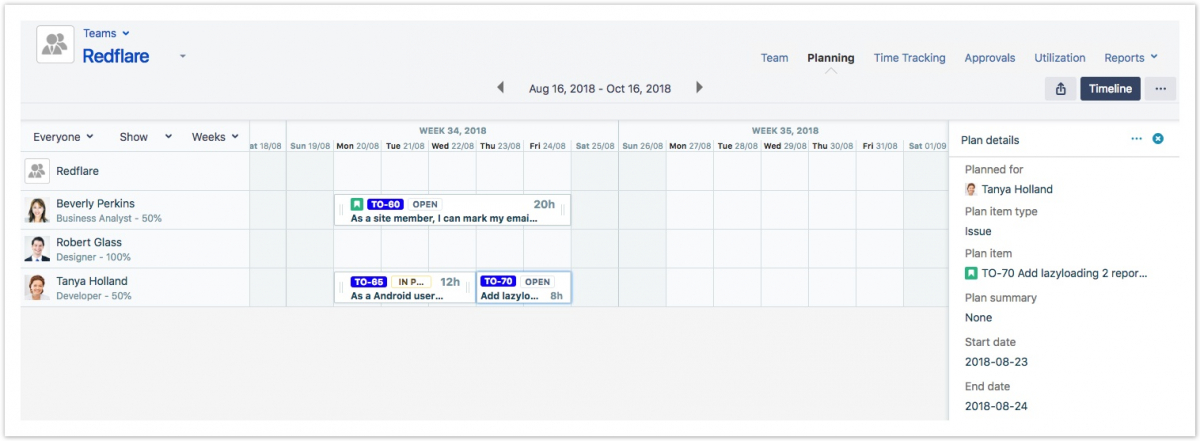Click Robert Glass' profile photo
This screenshot has height=441, width=1200.
coord(37,249)
